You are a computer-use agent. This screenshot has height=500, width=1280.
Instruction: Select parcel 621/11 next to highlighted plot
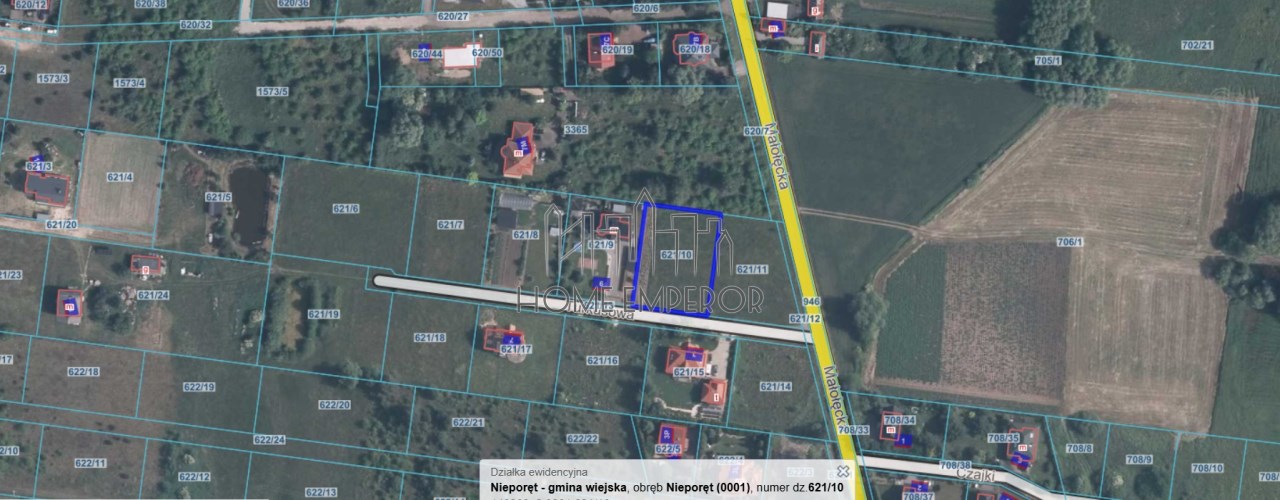pos(751,269)
